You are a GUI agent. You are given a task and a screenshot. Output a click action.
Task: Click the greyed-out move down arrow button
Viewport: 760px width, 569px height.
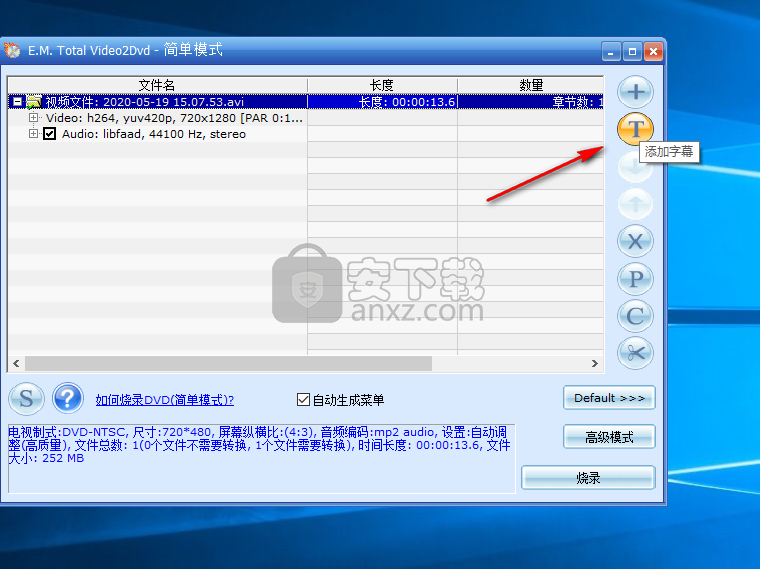click(635, 166)
